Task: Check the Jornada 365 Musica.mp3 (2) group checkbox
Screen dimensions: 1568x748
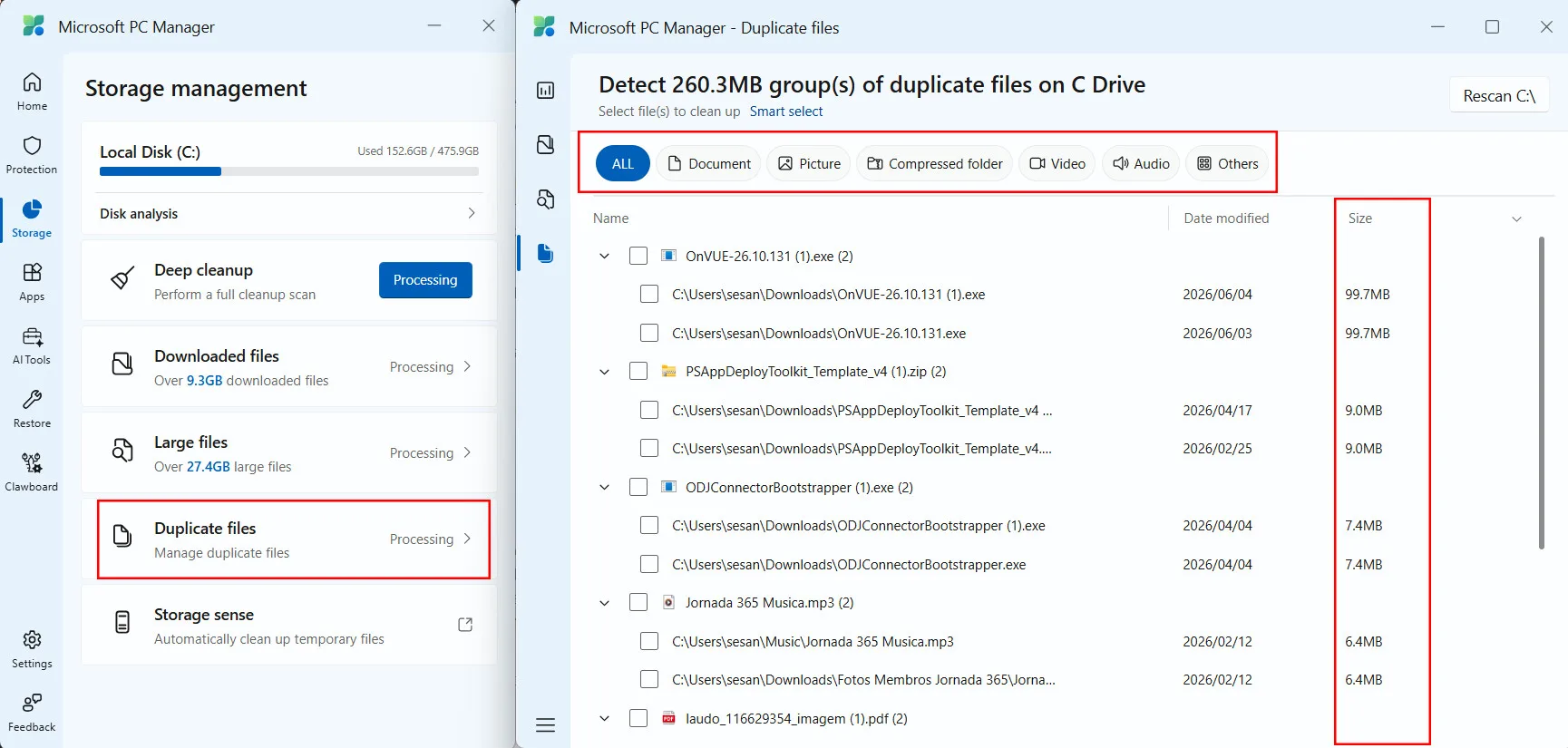Action: [x=638, y=602]
